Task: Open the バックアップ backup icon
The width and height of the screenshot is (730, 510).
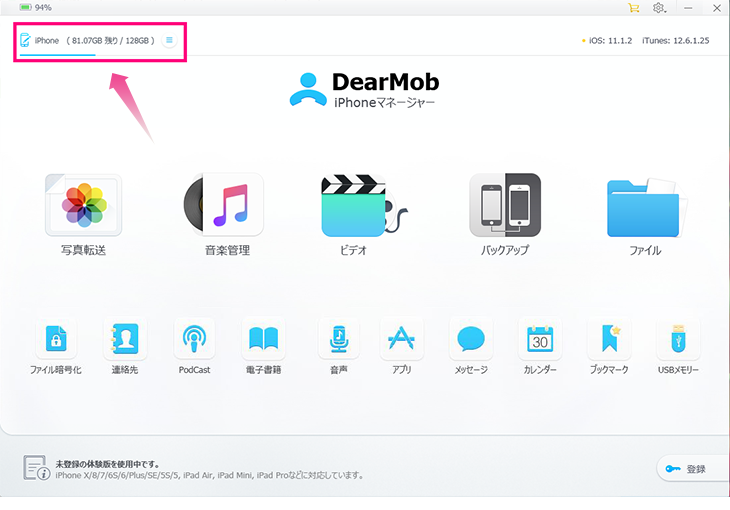Action: tap(505, 205)
